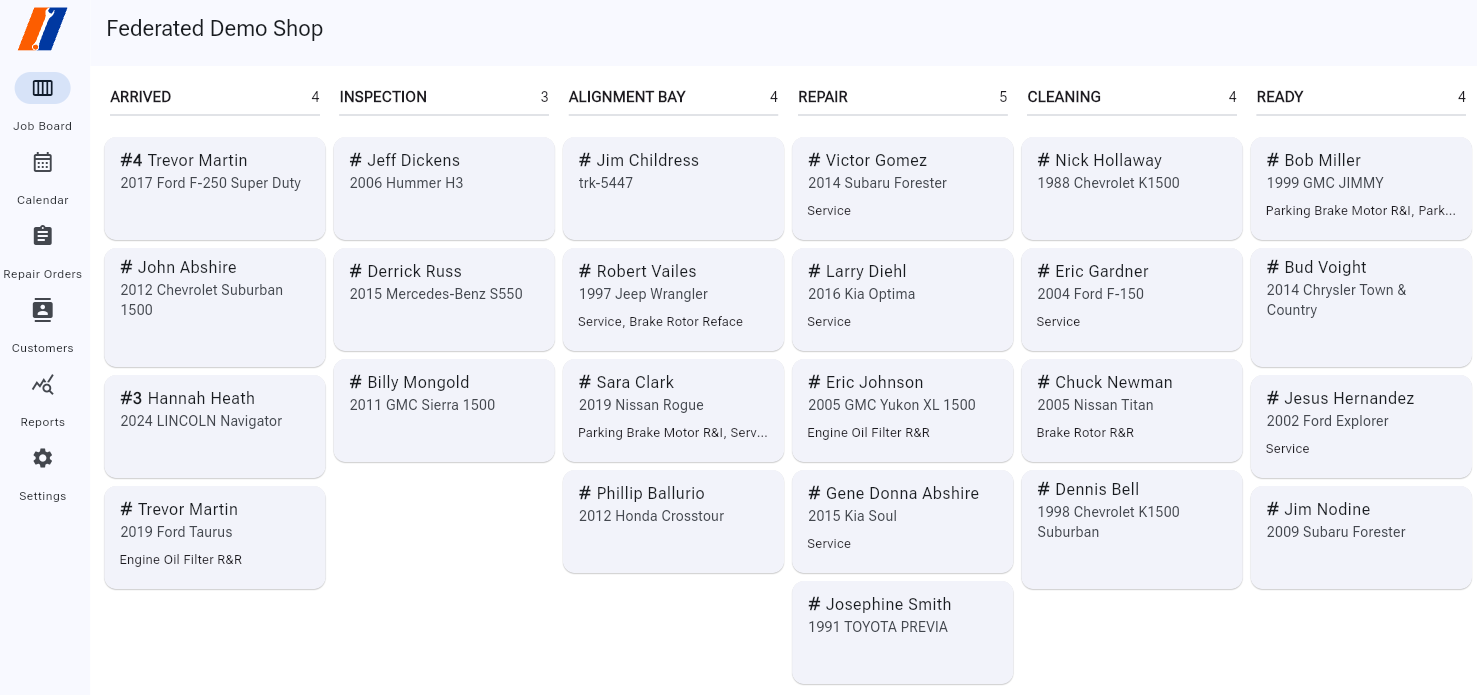
Task: Open Sara Clark's Nissan Rogue card
Action: (673, 411)
